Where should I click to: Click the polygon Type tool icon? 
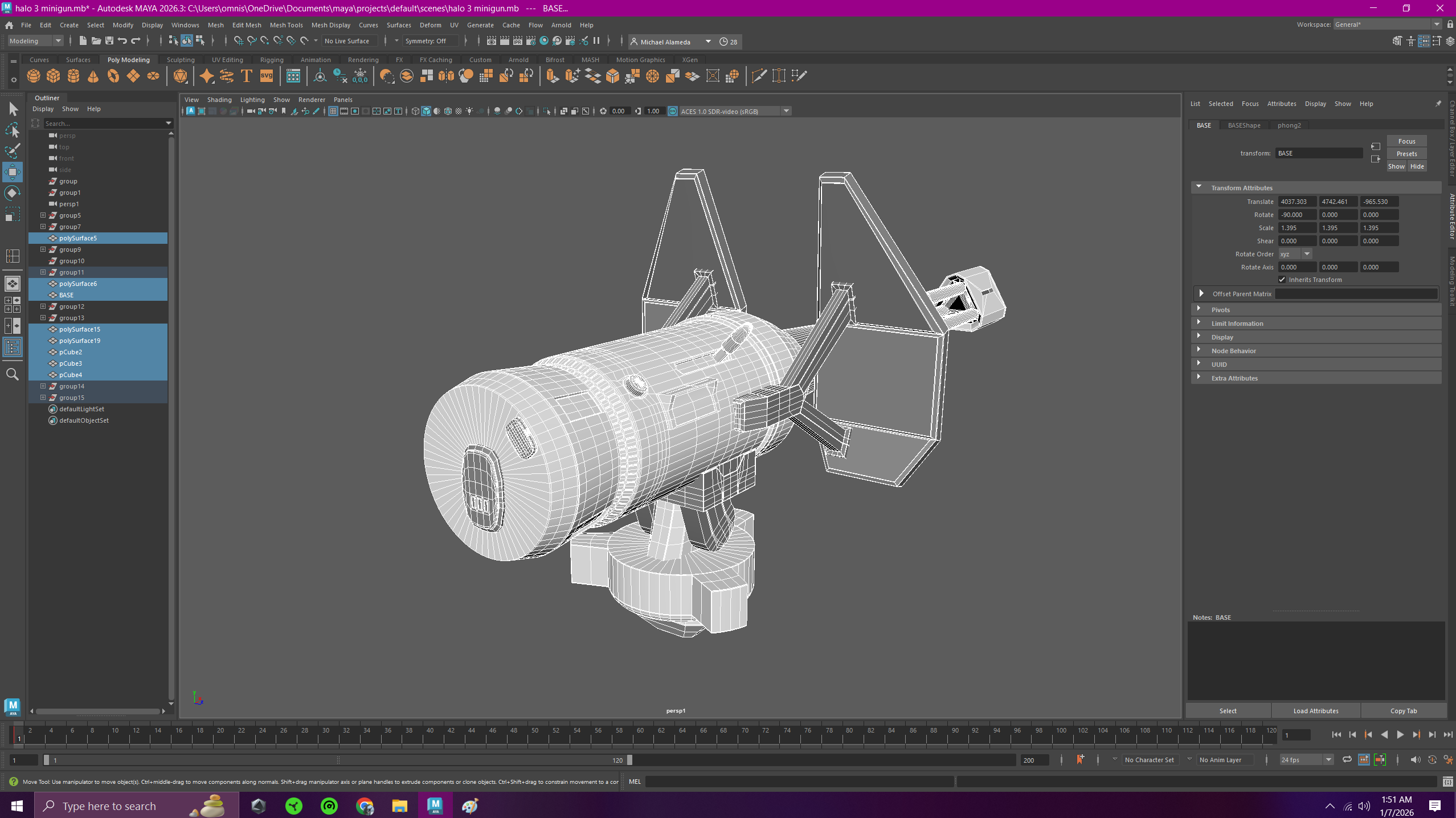(x=247, y=76)
